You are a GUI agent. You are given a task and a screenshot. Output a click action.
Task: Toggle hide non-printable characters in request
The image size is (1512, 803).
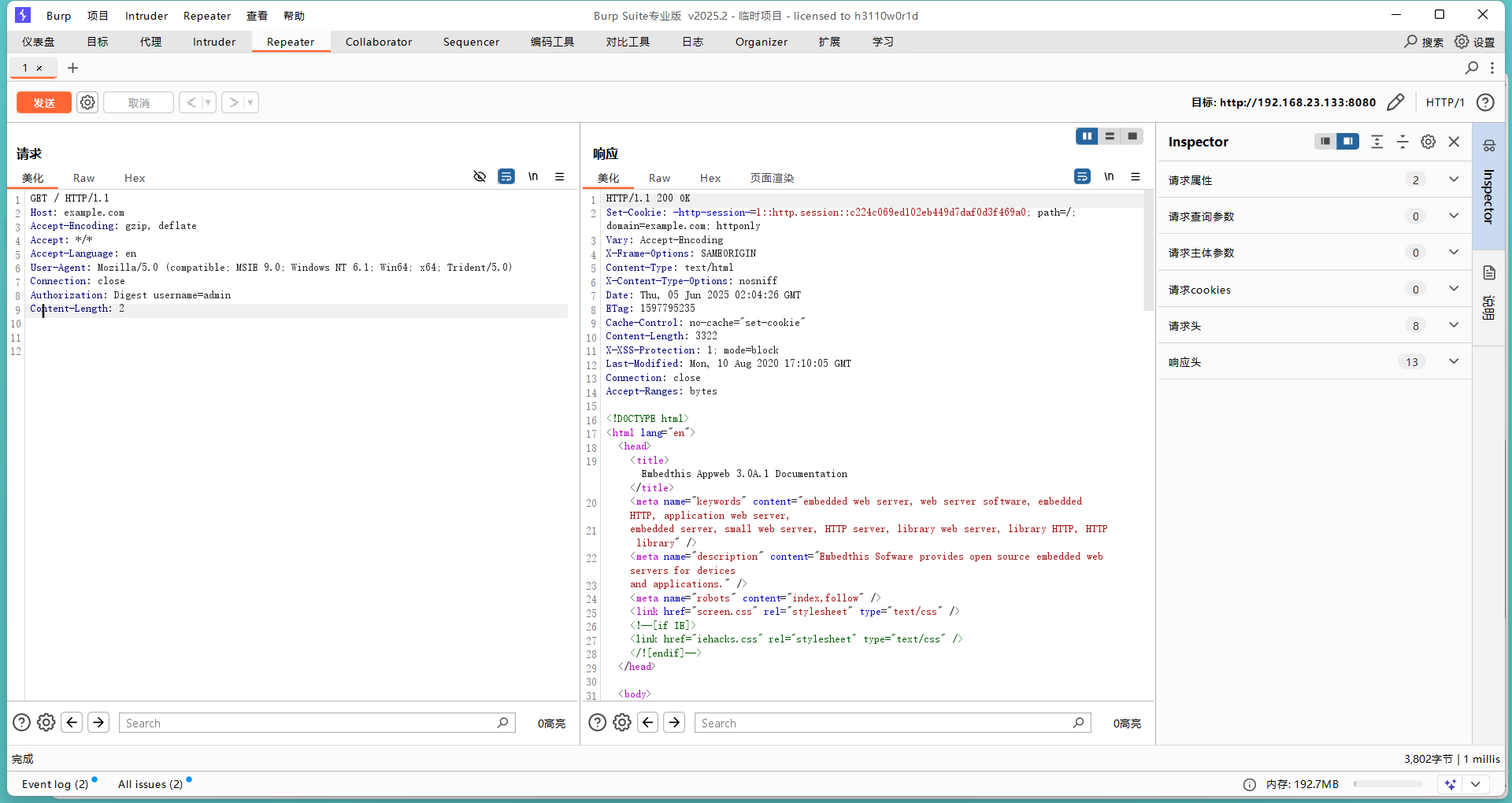480,176
